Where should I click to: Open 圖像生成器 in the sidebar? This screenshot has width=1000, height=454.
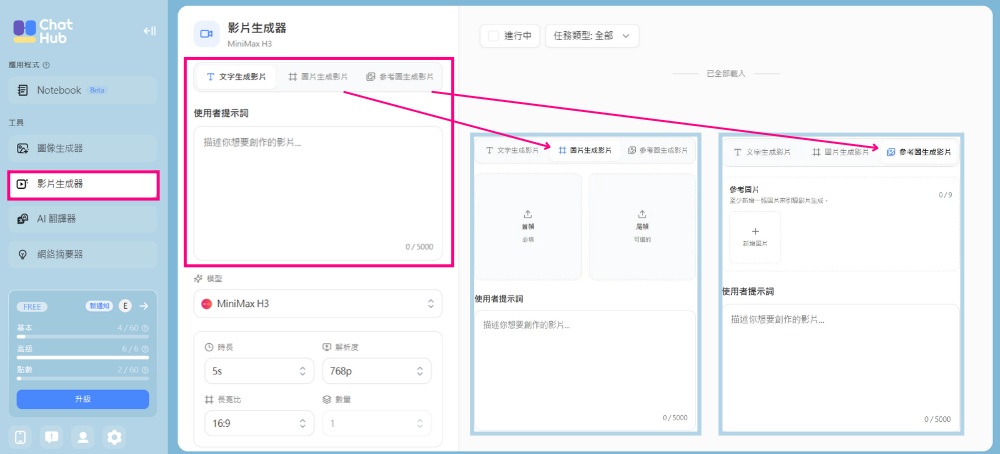click(x=83, y=149)
